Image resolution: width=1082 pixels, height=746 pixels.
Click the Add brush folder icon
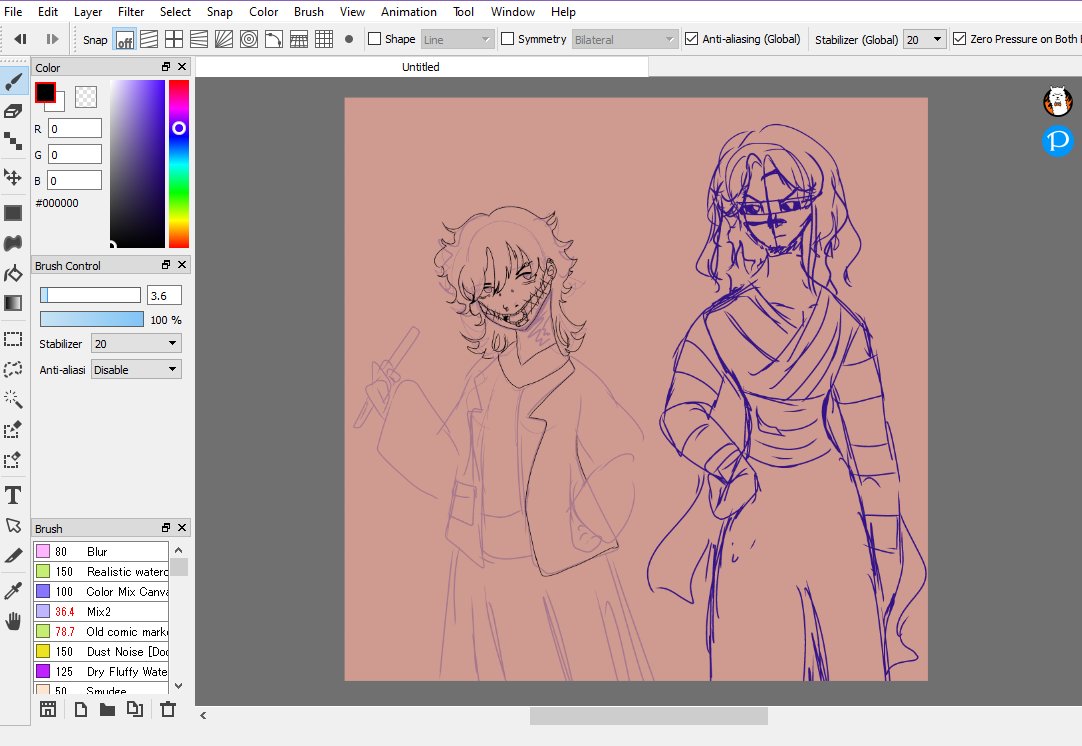[107, 709]
